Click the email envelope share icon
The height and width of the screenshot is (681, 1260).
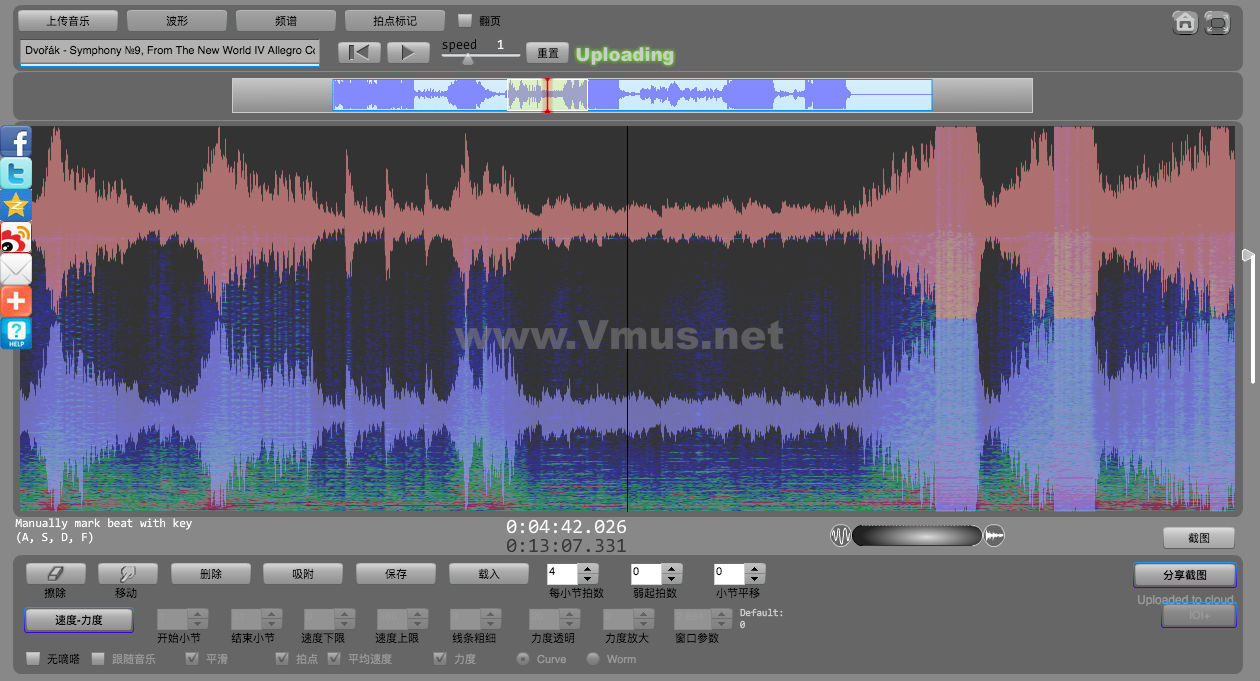(x=16, y=269)
